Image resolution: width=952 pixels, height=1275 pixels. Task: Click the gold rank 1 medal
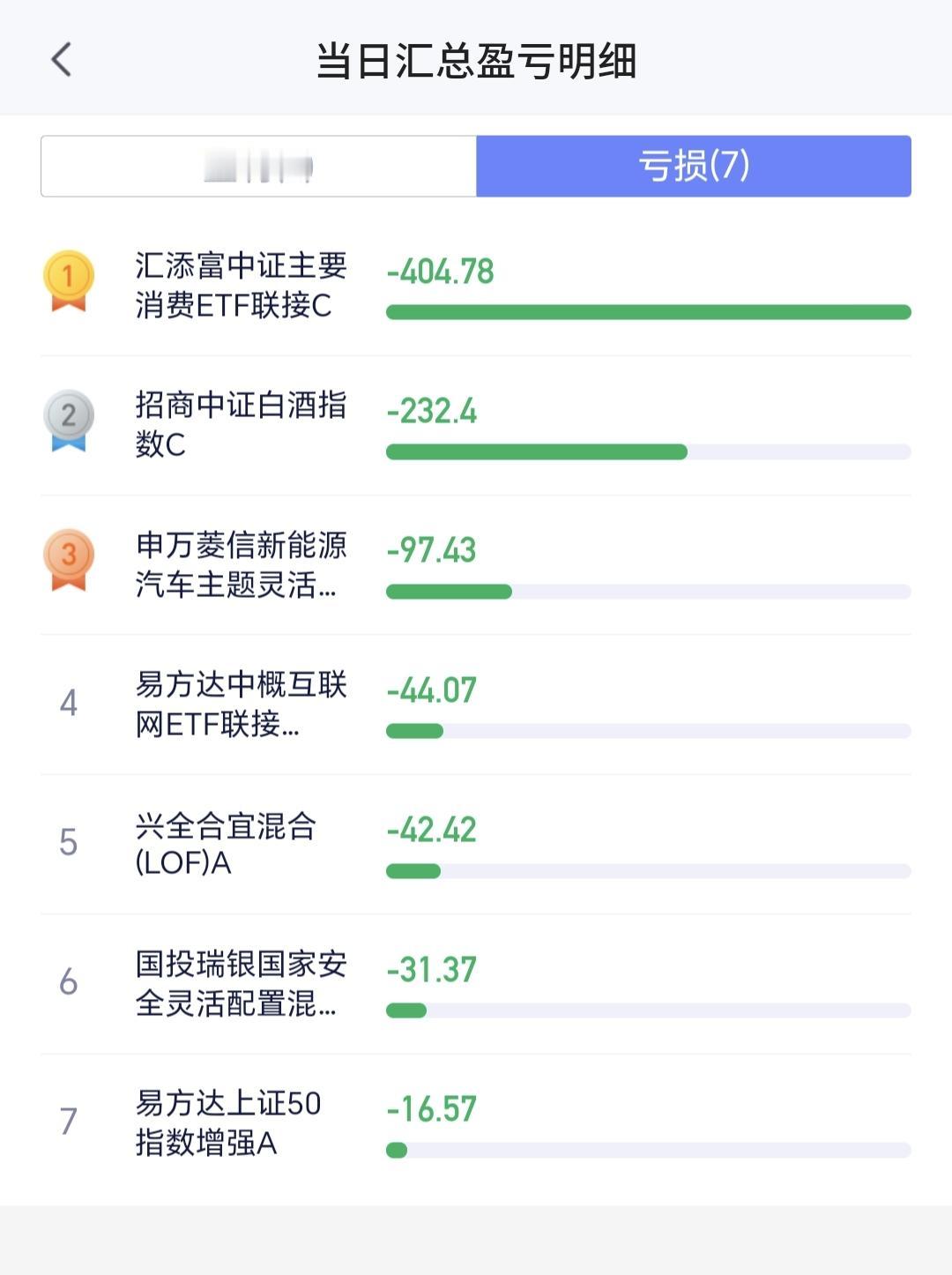tap(69, 281)
